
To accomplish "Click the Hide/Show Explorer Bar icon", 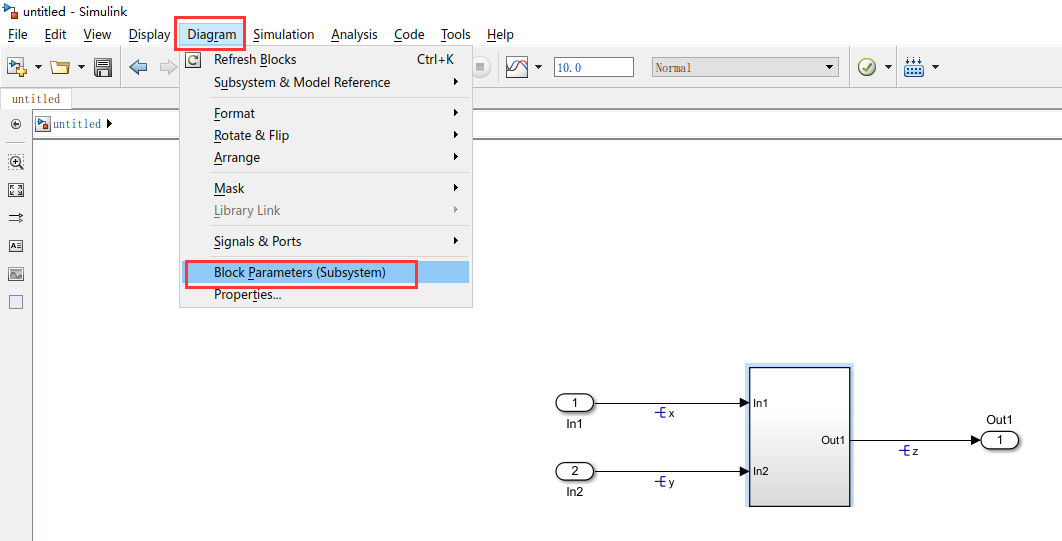I will (16, 124).
